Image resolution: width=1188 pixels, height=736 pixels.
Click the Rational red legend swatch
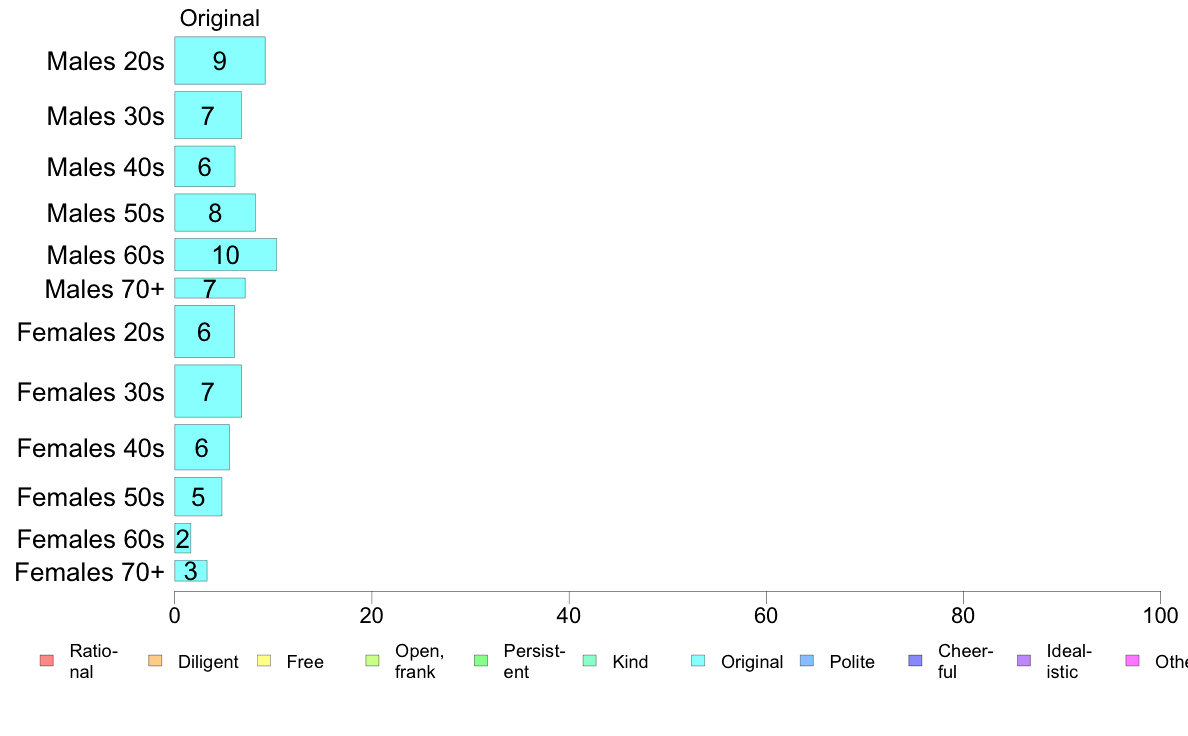[x=46, y=661]
